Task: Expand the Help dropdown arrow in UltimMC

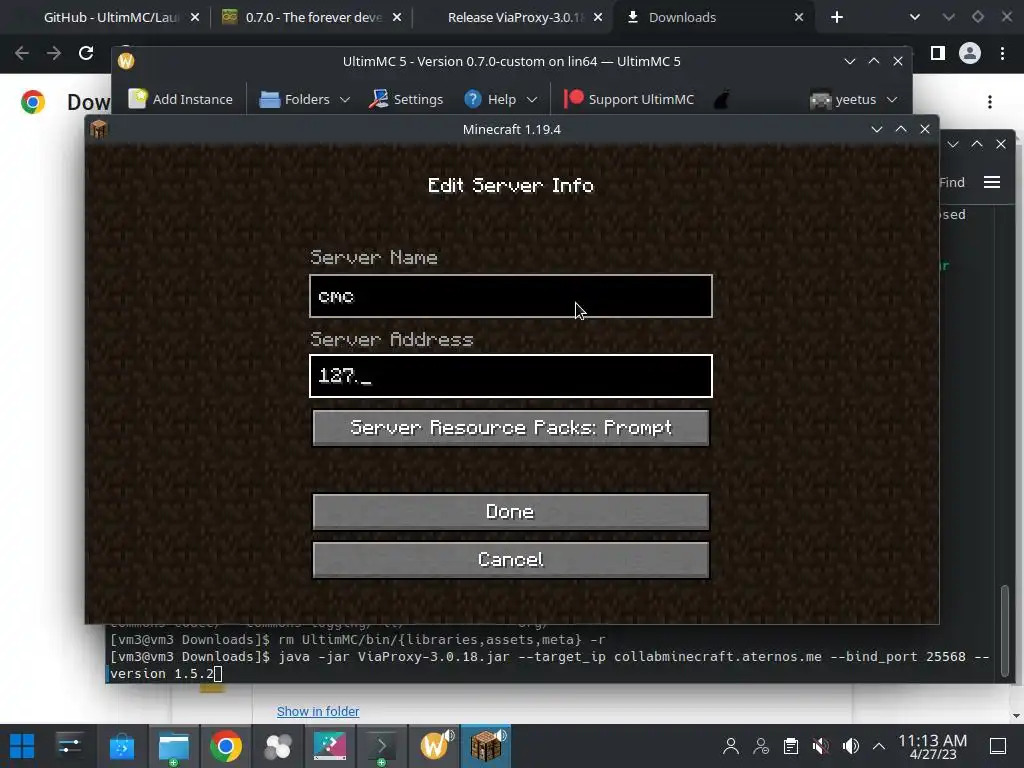Action: 532,100
